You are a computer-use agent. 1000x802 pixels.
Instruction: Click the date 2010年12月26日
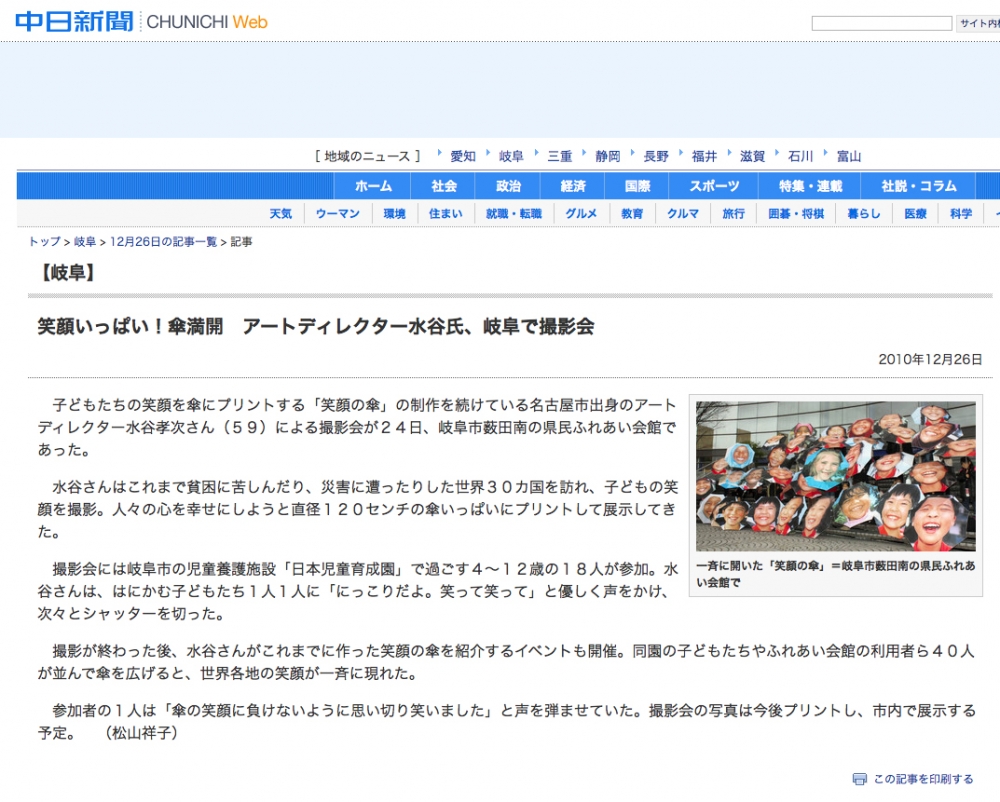[930, 359]
